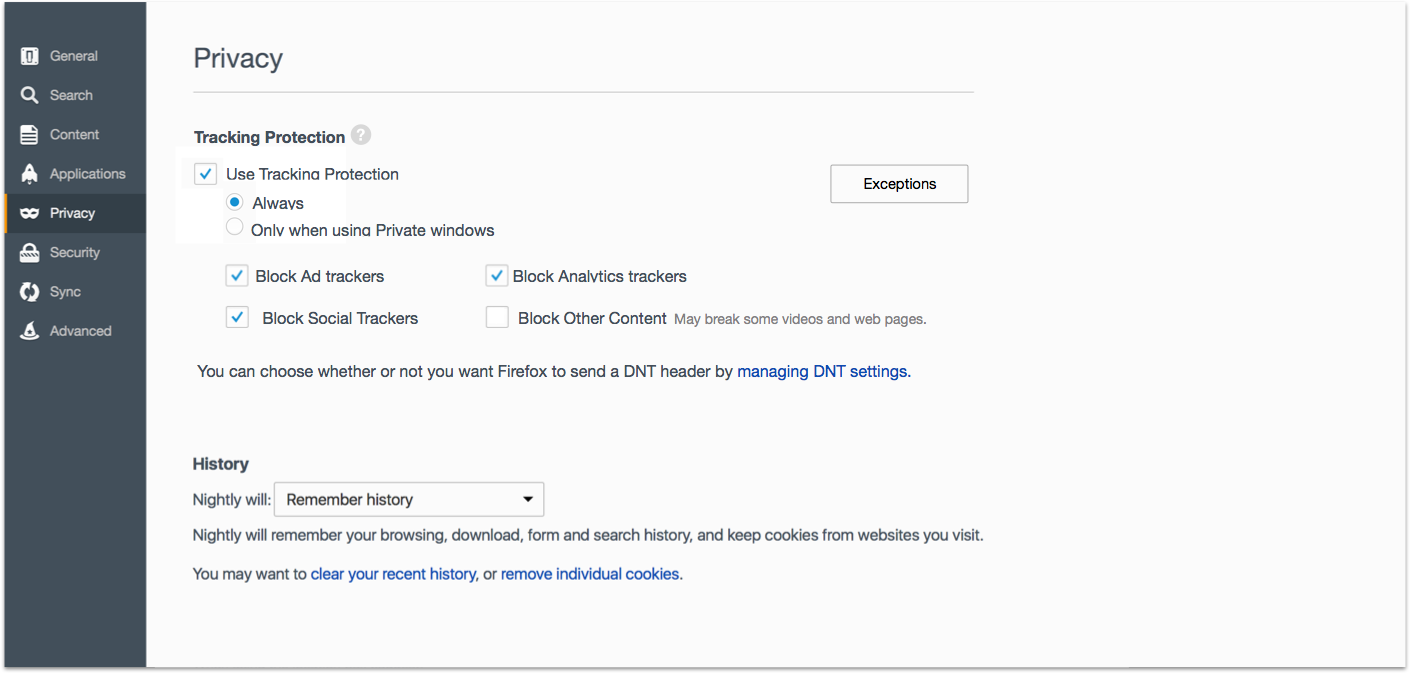The width and height of the screenshot is (1410, 673).
Task: Click the Sync arrows icon
Action: pyautogui.click(x=30, y=292)
